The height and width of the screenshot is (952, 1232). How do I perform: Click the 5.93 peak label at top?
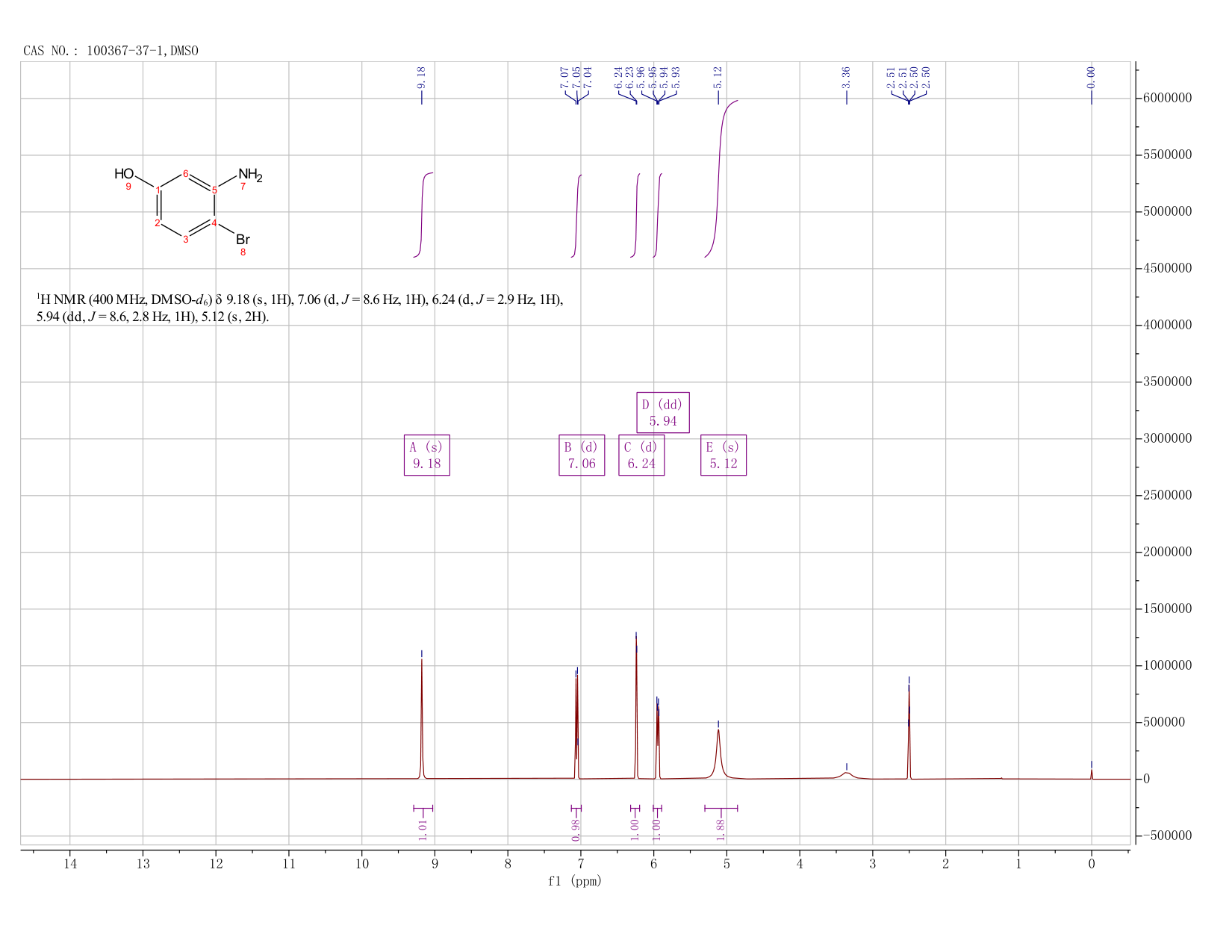click(x=676, y=78)
